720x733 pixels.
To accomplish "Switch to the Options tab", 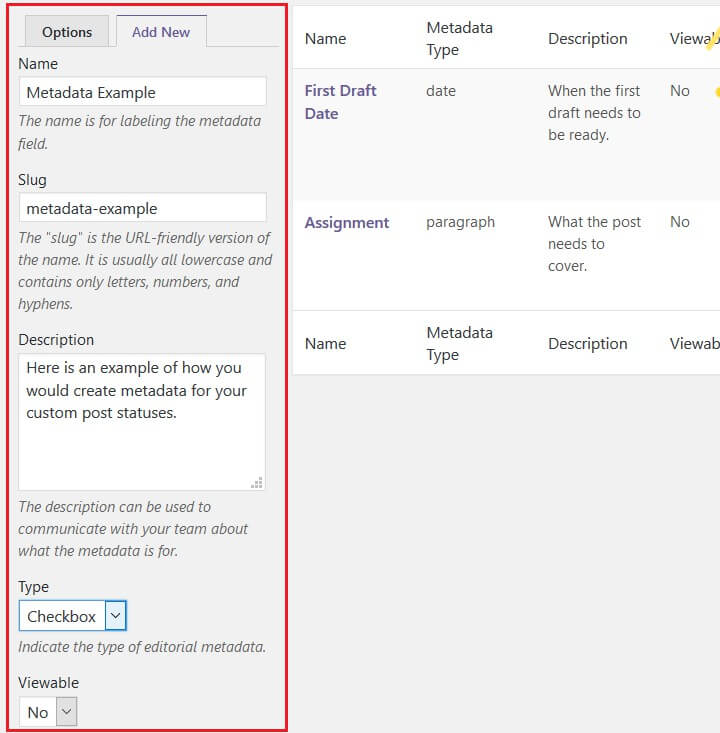I will (x=67, y=32).
